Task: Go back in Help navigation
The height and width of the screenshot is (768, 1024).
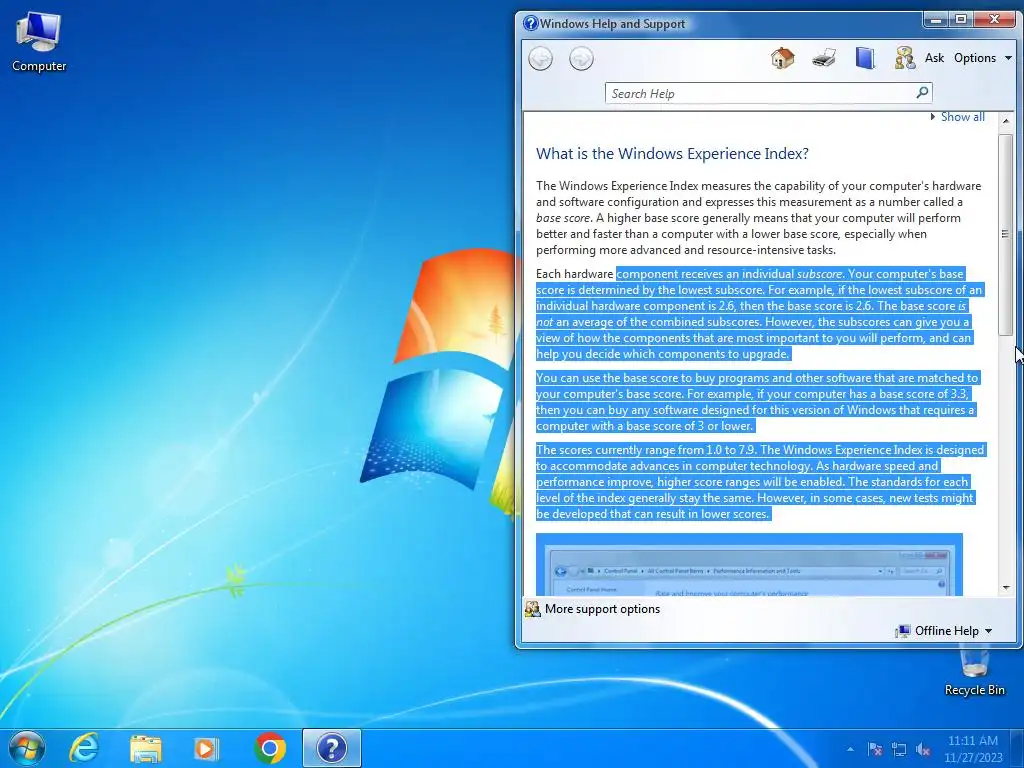Action: tap(541, 59)
